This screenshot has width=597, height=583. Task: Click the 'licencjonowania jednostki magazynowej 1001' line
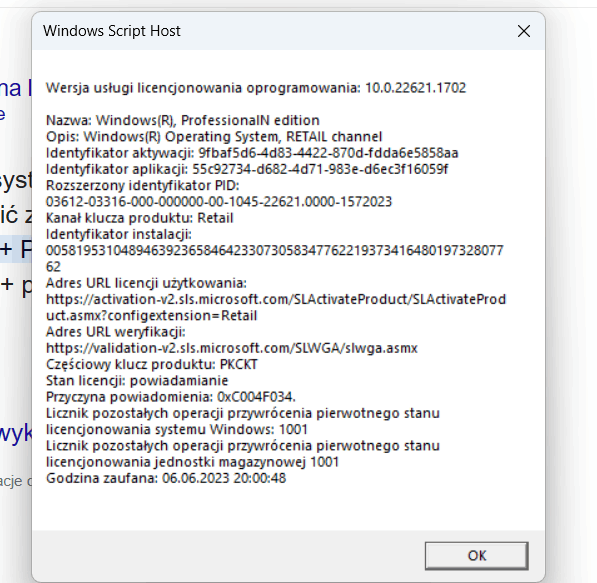tap(193, 462)
